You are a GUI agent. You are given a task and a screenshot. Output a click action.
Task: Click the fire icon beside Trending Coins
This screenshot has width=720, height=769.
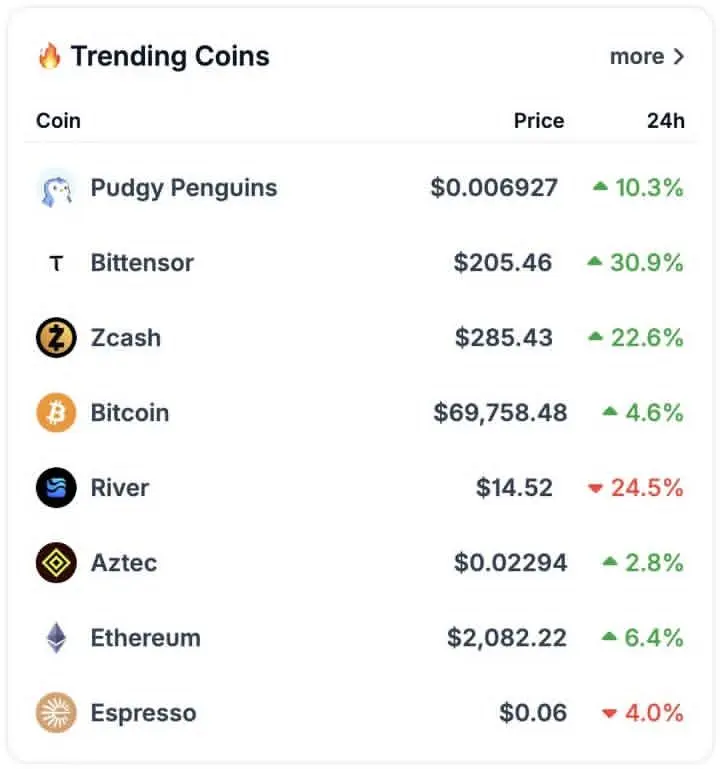50,56
